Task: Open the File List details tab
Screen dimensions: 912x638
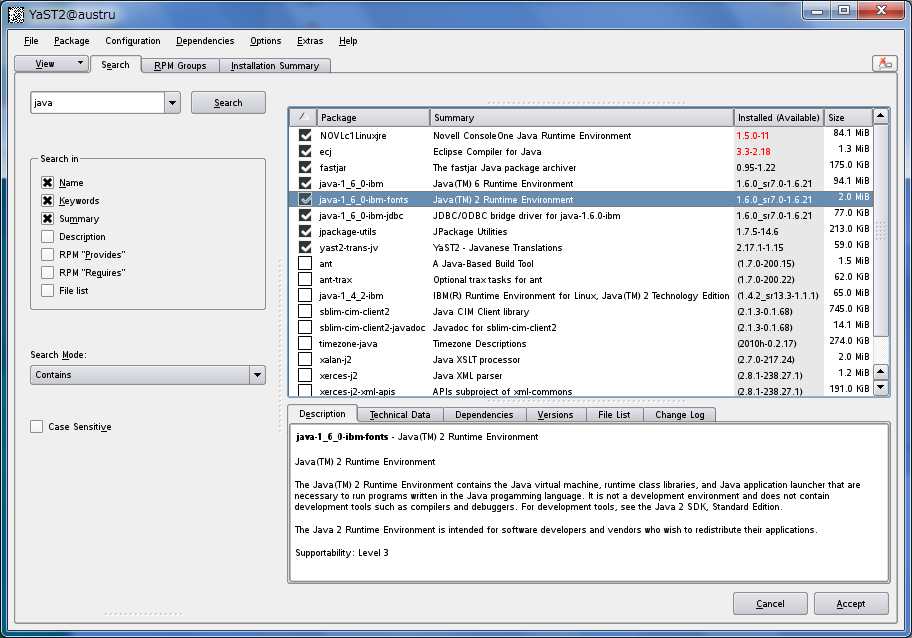Action: [614, 415]
